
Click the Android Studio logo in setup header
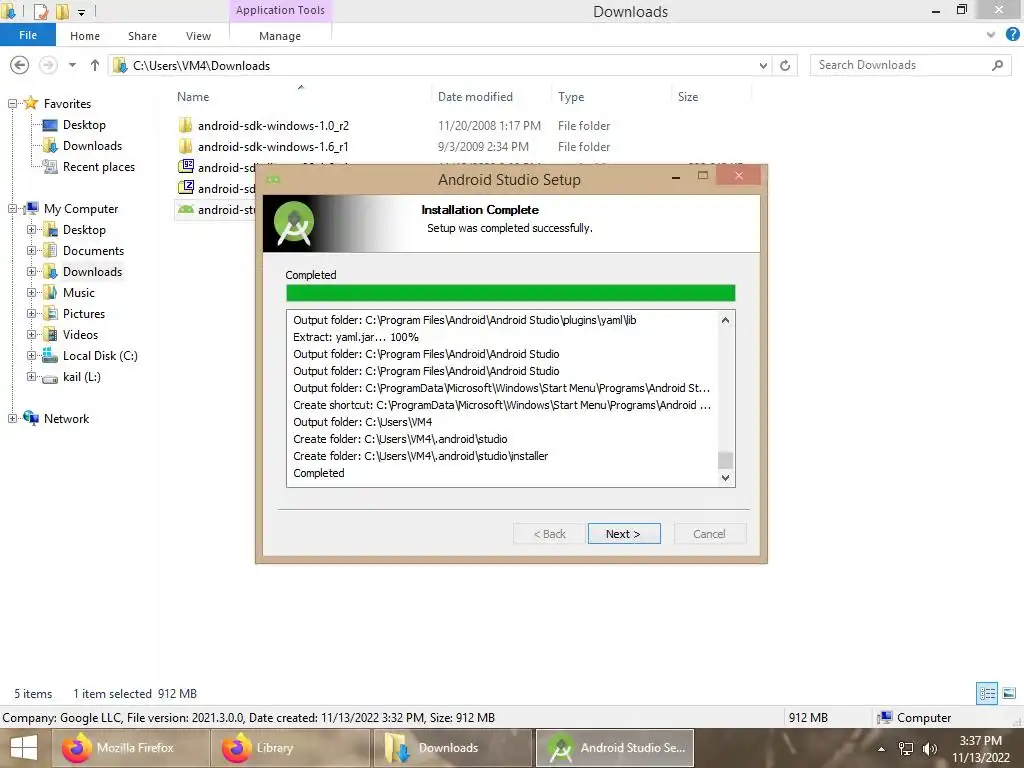[x=294, y=223]
